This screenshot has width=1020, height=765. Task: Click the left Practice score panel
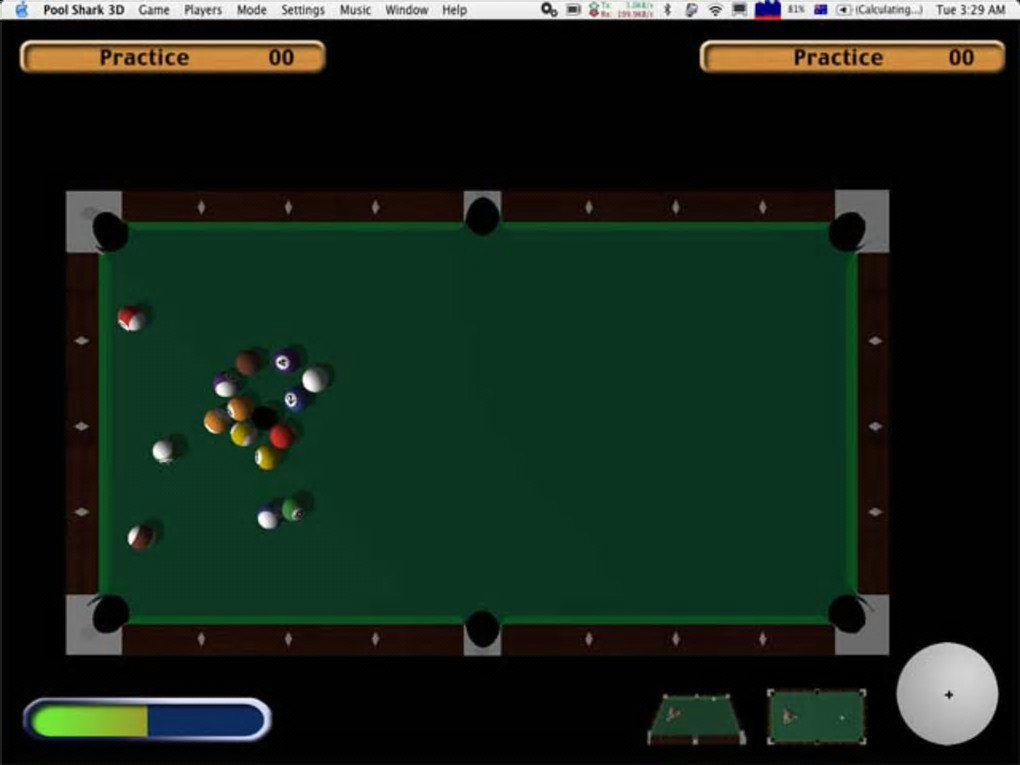coord(172,57)
